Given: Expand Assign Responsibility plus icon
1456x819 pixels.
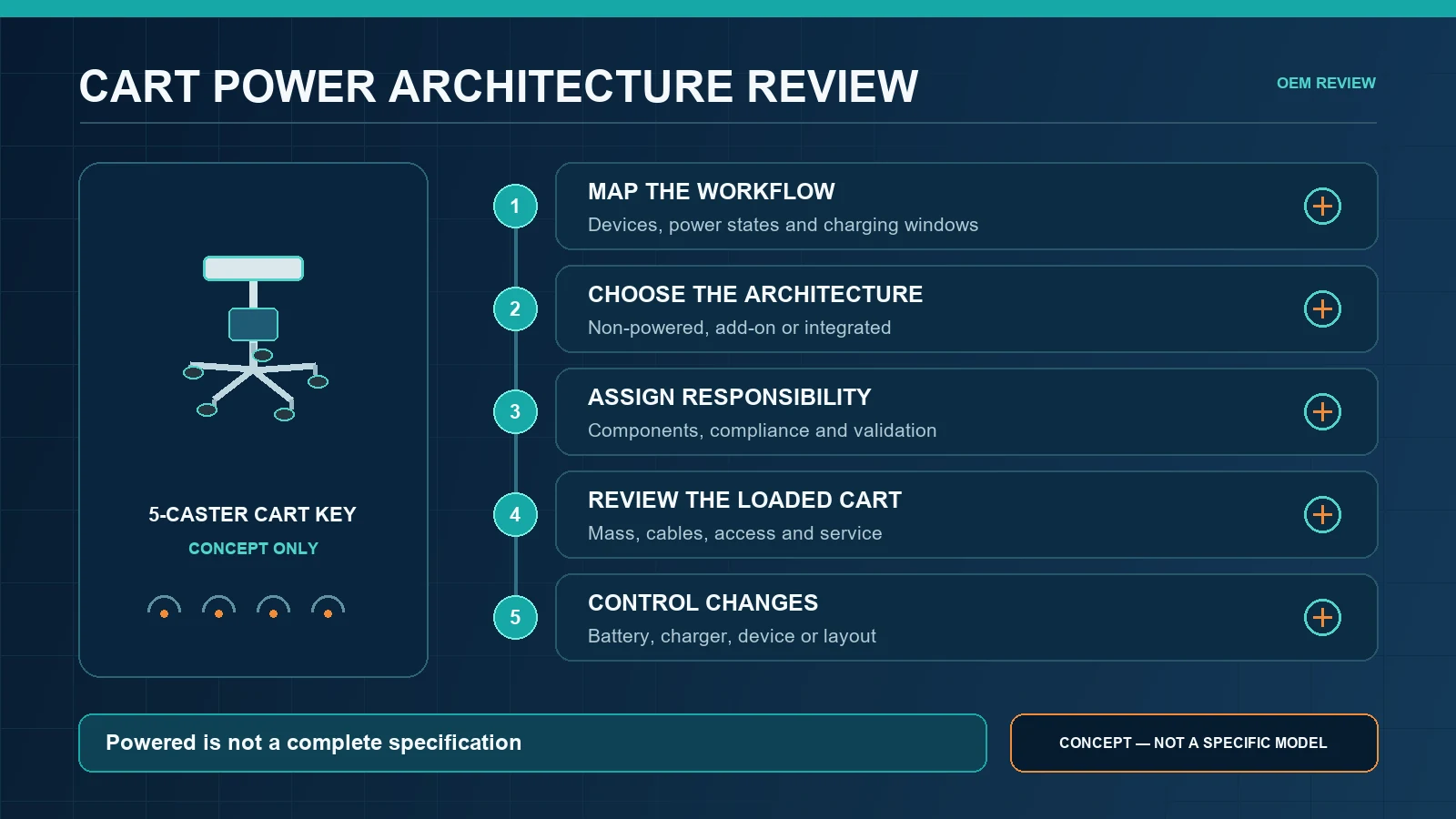Looking at the screenshot, I should [x=1322, y=412].
